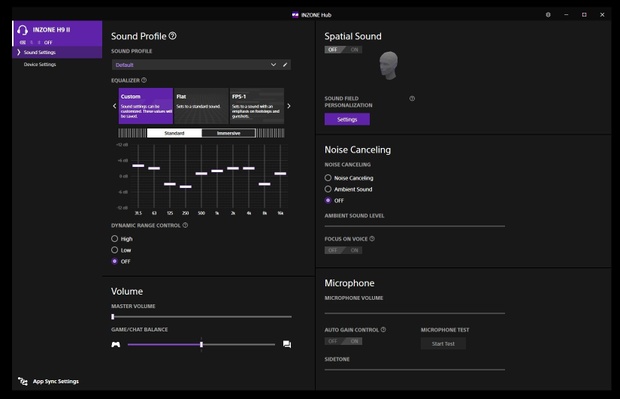Select the Low dynamic range option
The width and height of the screenshot is (620, 399).
115,250
